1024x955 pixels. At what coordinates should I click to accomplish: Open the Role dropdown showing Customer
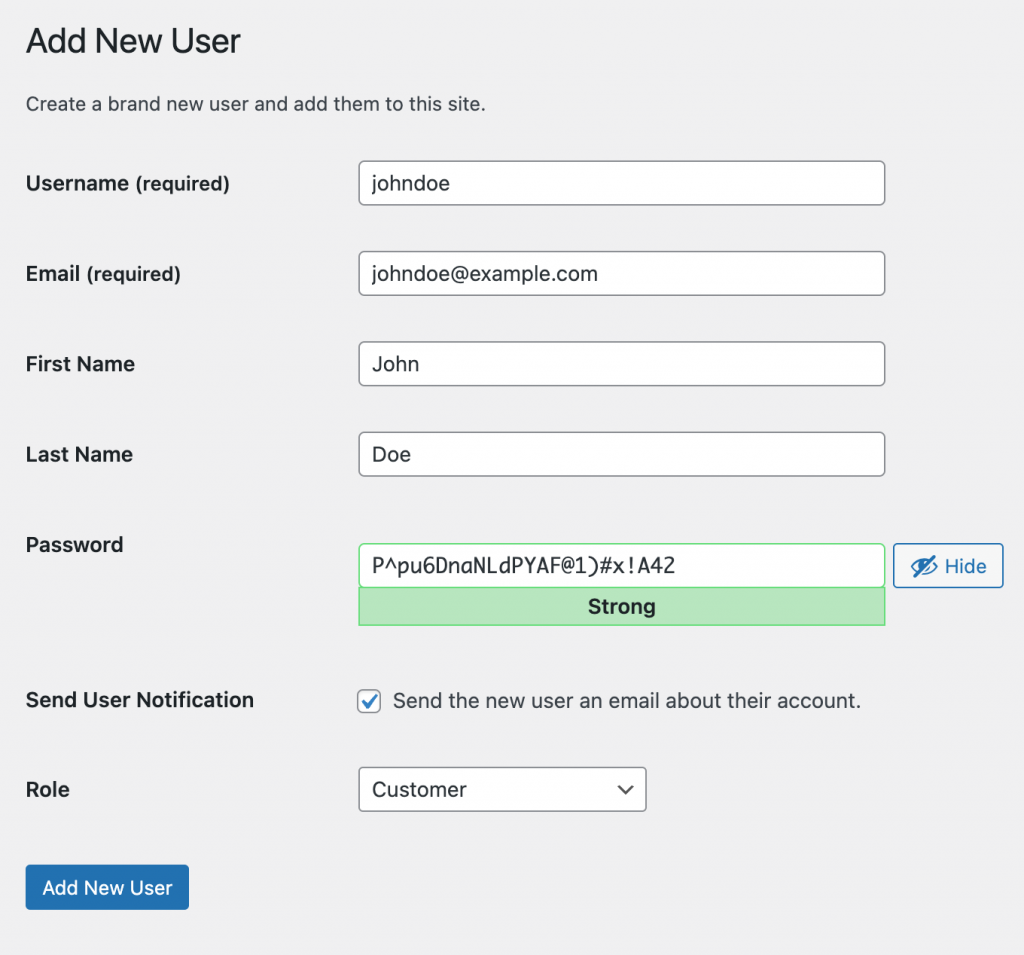tap(502, 789)
